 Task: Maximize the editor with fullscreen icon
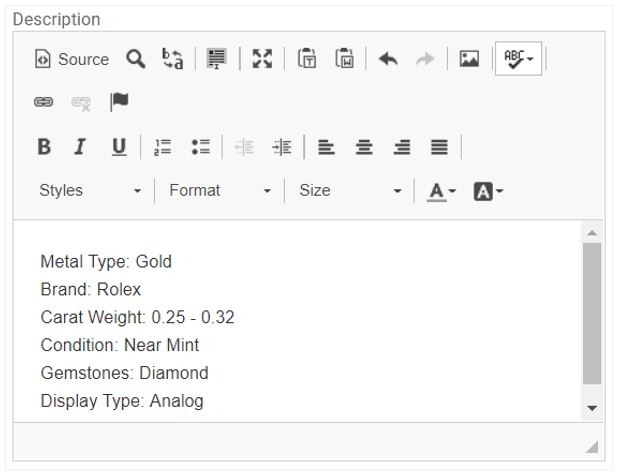[x=262, y=59]
